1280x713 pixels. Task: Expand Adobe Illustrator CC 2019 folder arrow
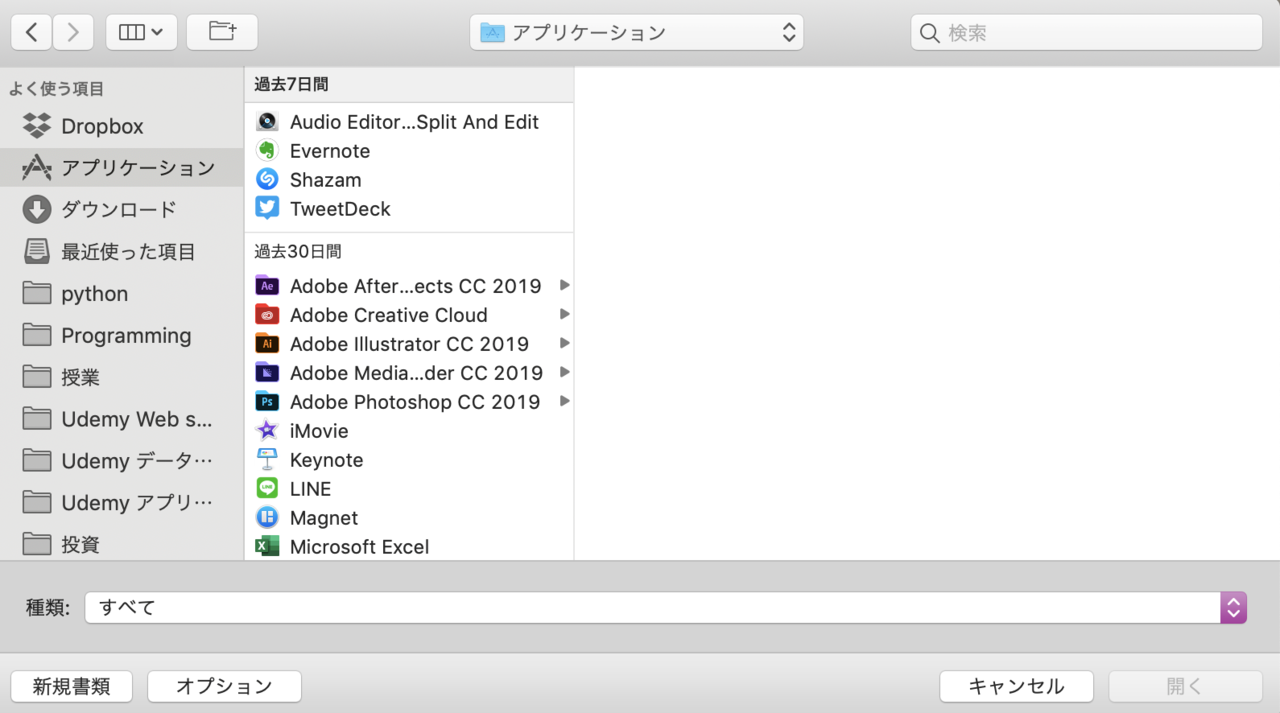(565, 344)
